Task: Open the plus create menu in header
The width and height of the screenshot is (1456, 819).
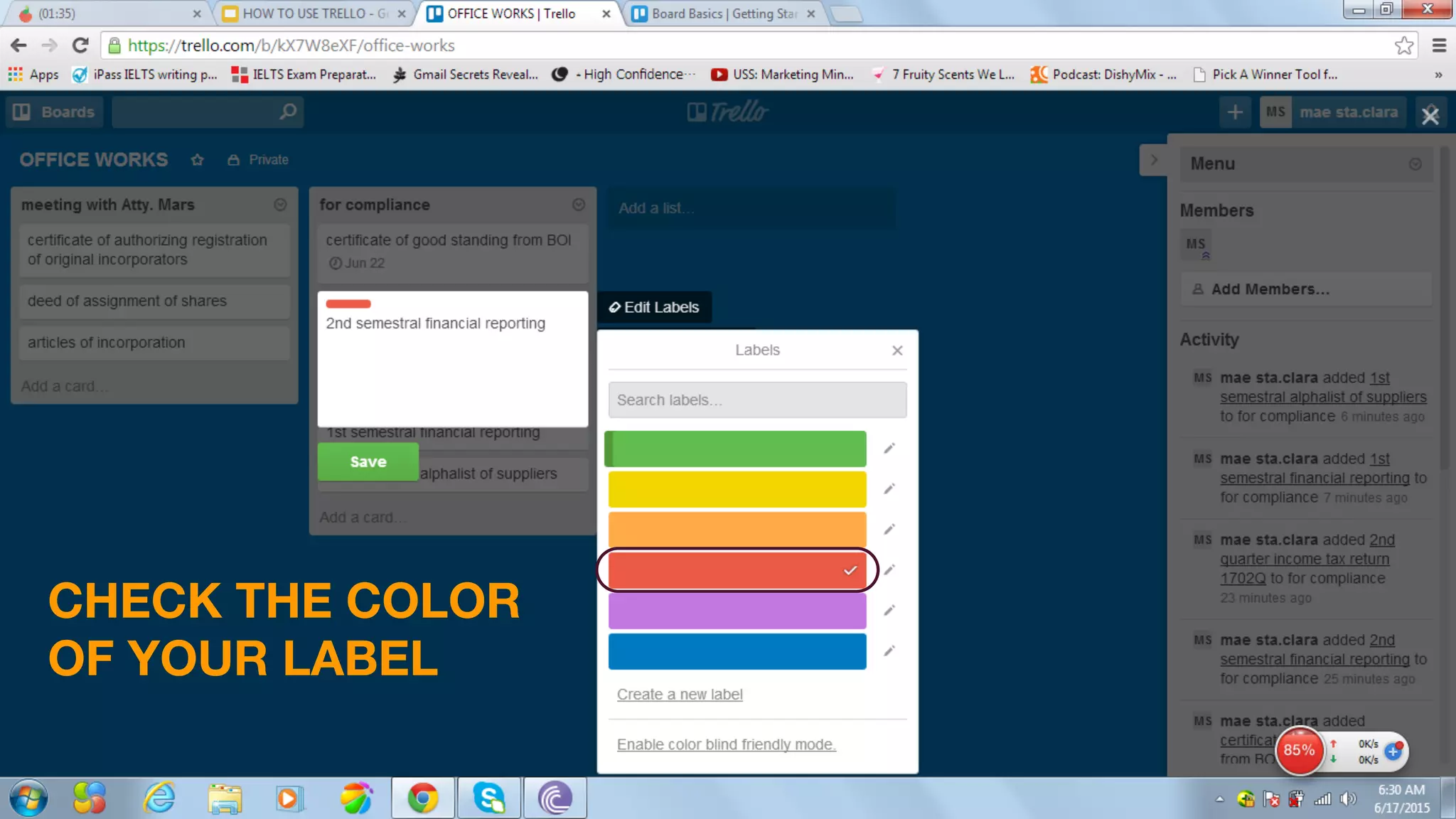Action: 1236,112
